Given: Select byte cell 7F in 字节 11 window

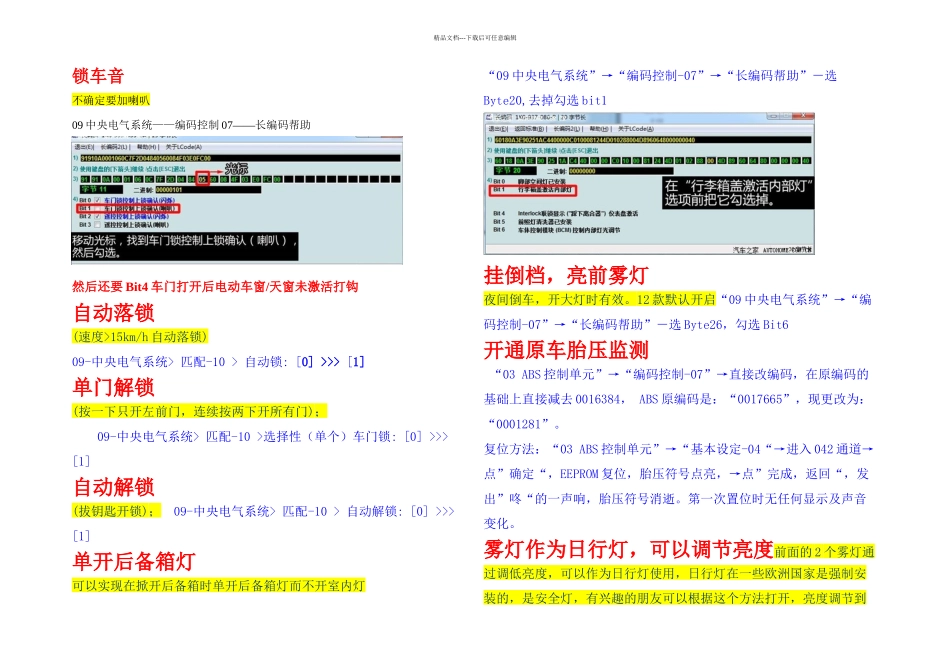Looking at the screenshot, I should [160, 179].
